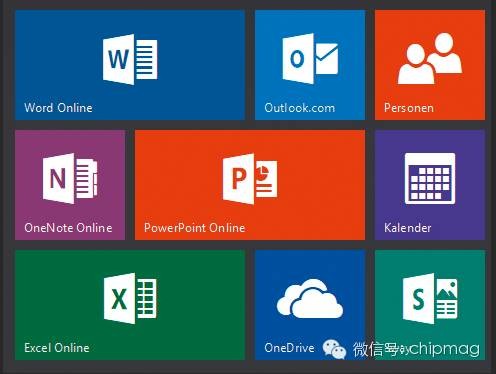Open the Word Online icon

(x=130, y=59)
